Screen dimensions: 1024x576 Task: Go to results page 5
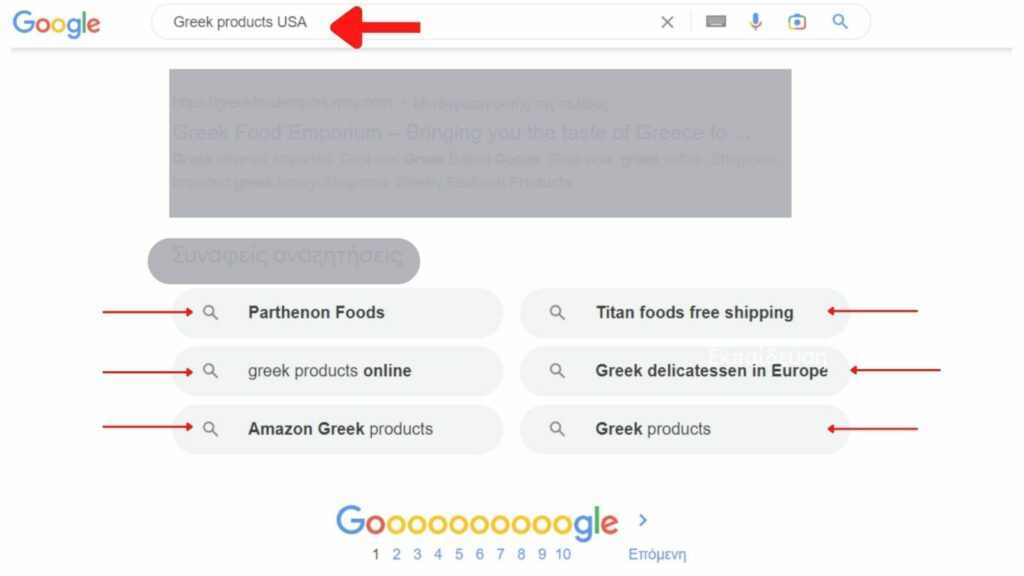459,554
